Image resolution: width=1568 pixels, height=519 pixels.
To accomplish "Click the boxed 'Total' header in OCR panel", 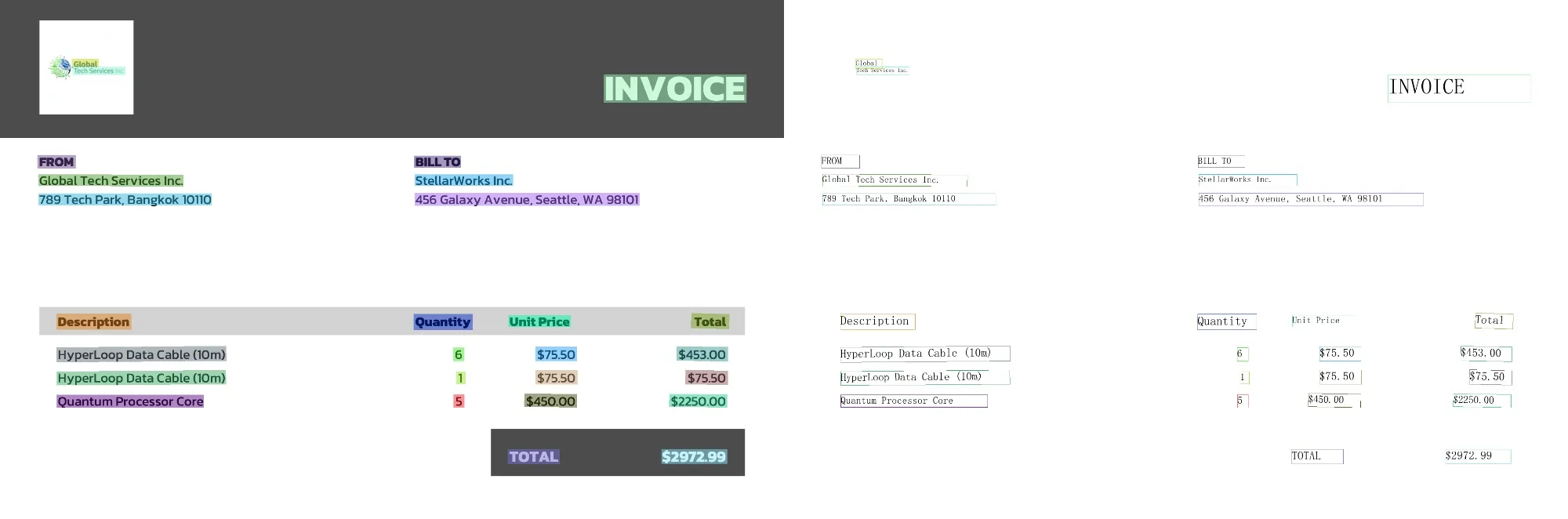I will pyautogui.click(x=1494, y=321).
